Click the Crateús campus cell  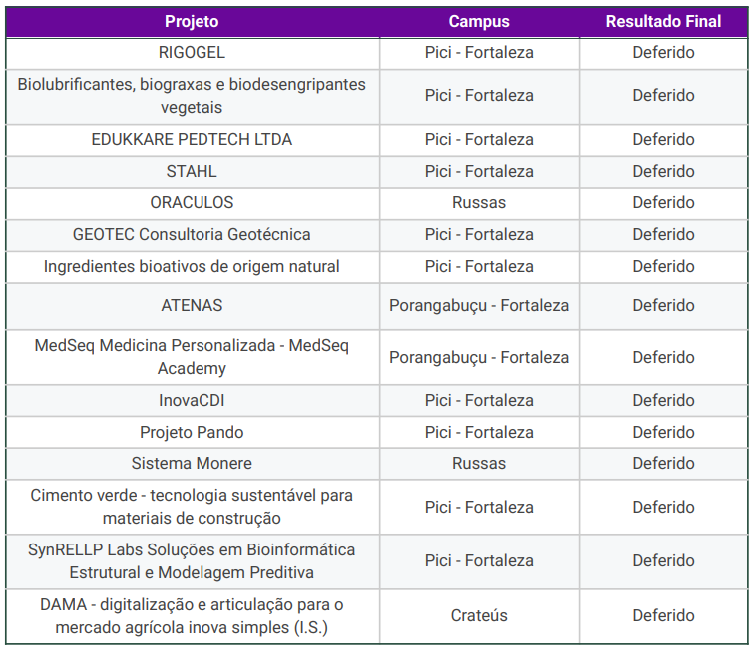[x=479, y=616]
